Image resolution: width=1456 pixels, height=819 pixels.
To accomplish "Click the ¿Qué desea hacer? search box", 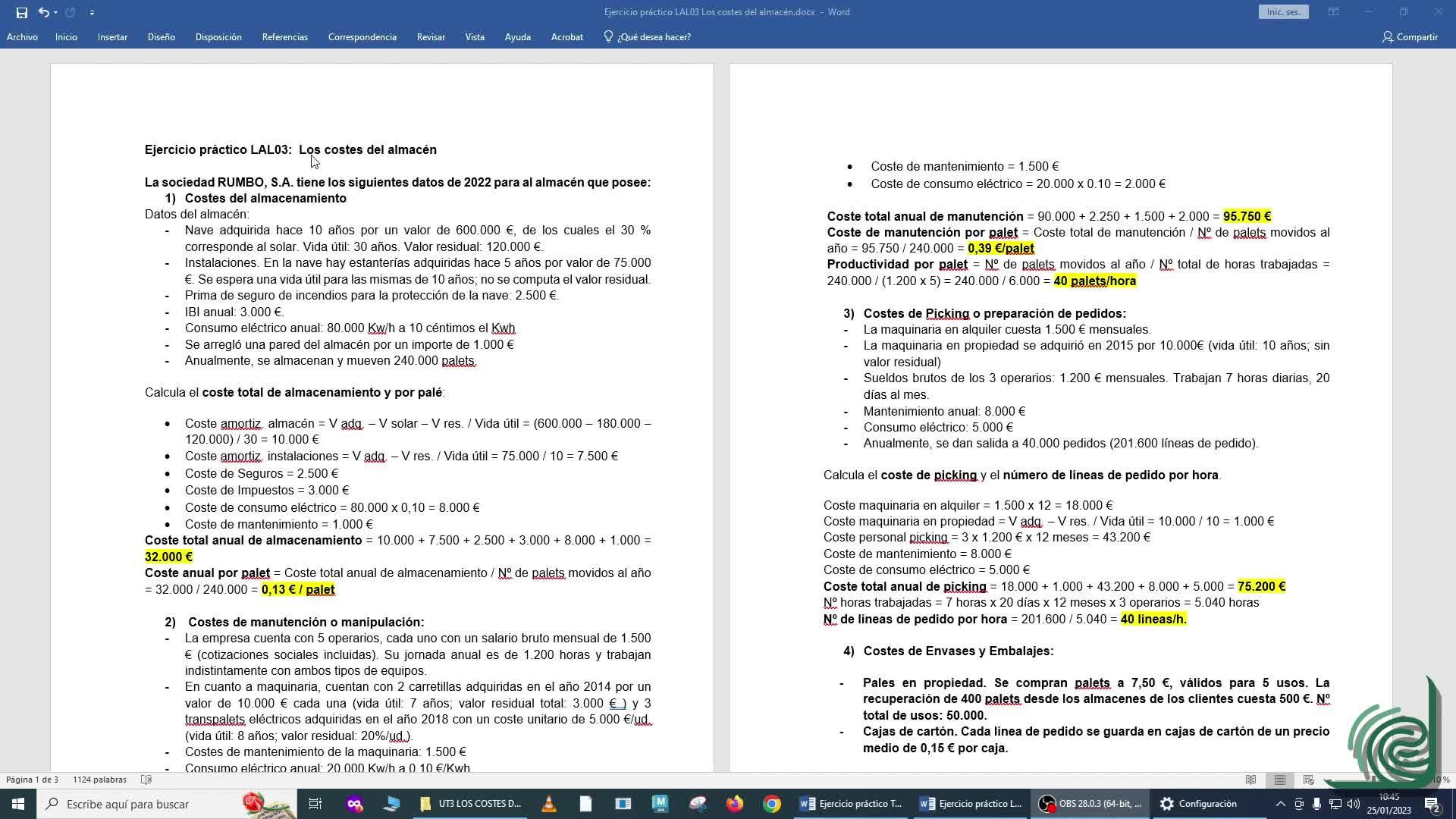I will (x=653, y=36).
